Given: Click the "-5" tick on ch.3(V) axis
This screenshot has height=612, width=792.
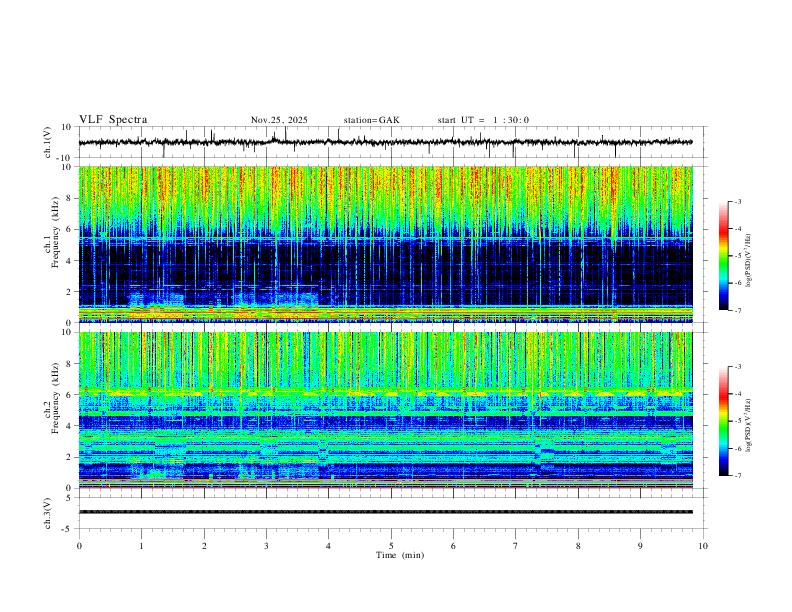Looking at the screenshot, I should 68,529.
